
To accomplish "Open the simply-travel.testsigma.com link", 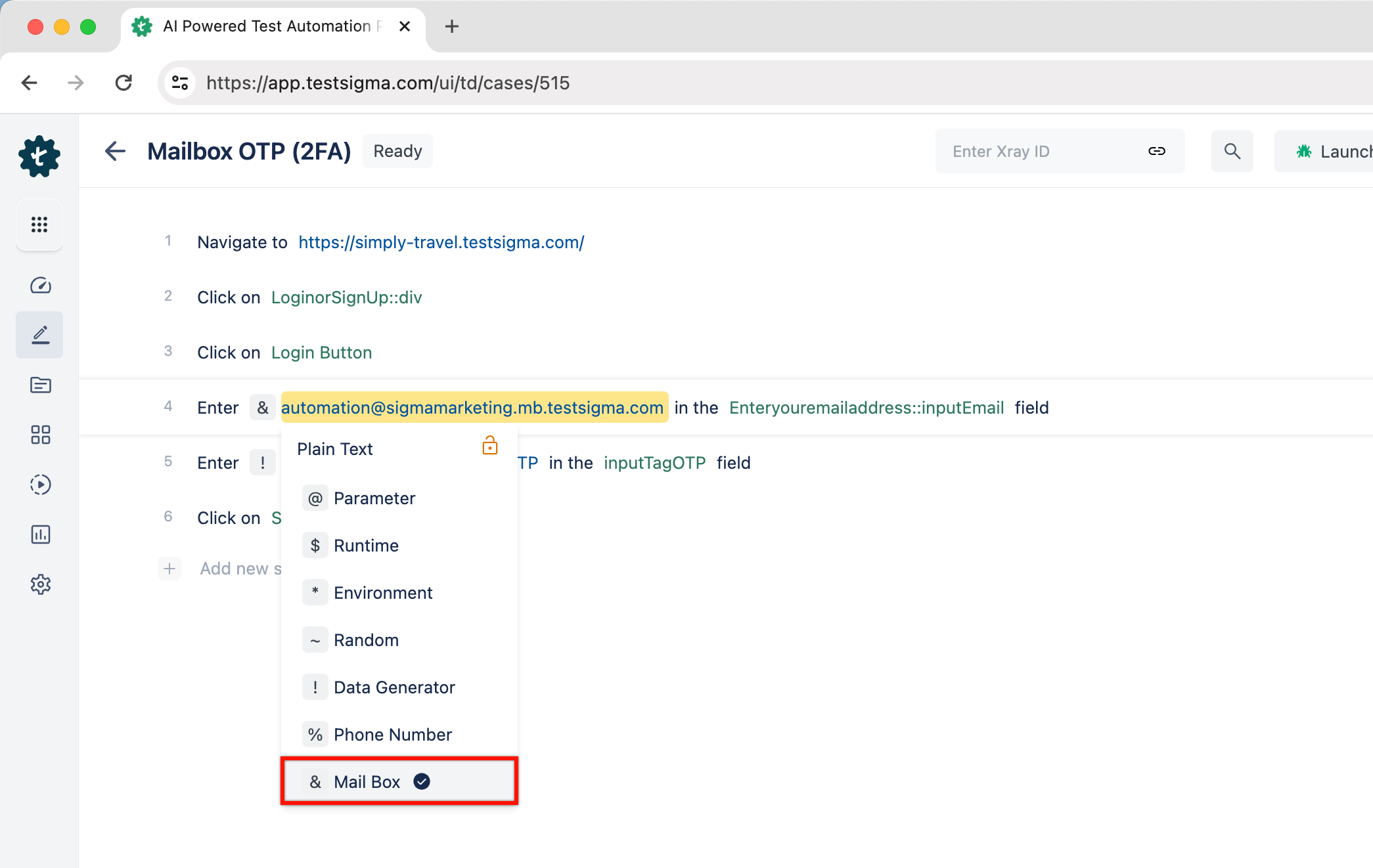I will click(x=441, y=242).
